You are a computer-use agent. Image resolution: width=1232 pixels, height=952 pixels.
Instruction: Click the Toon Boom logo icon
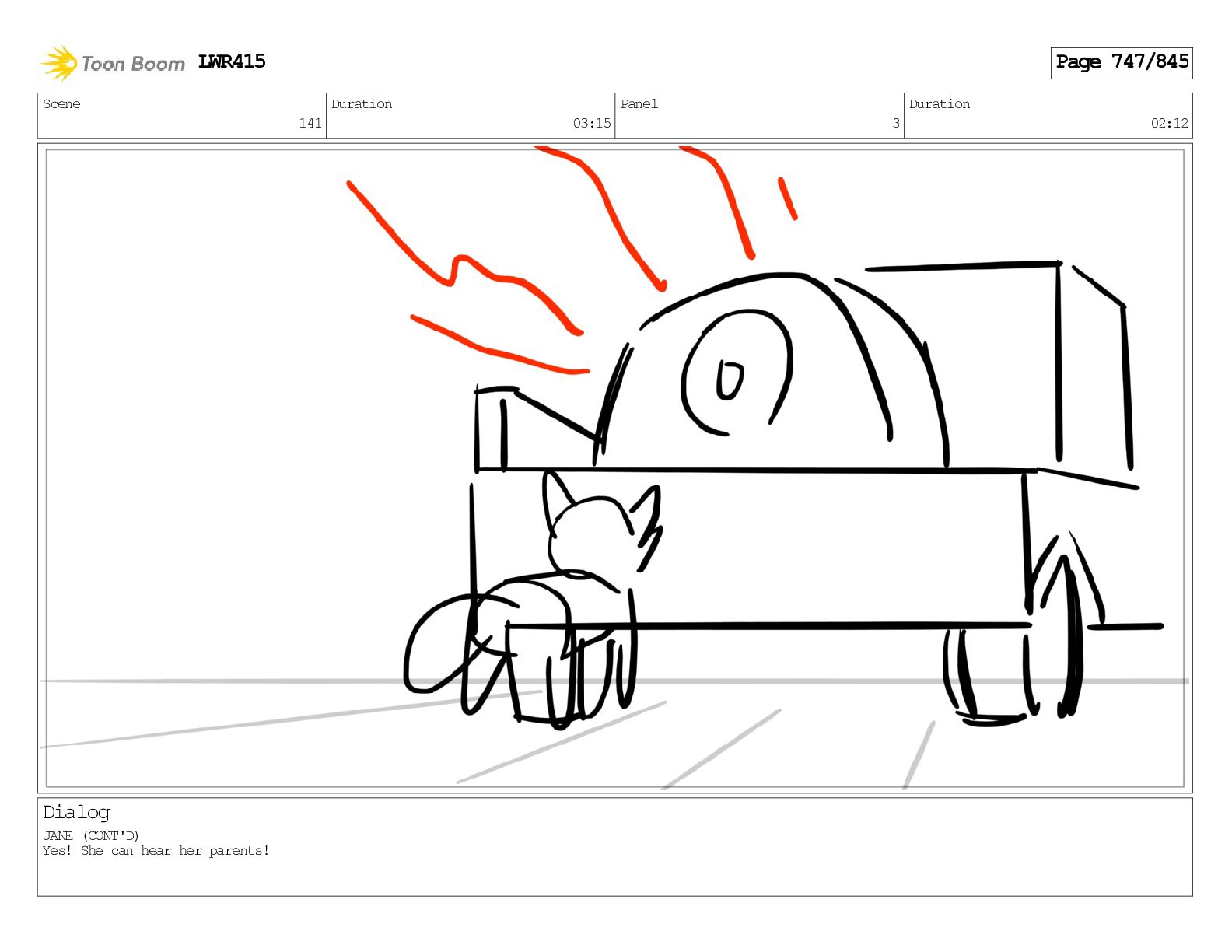(59, 63)
